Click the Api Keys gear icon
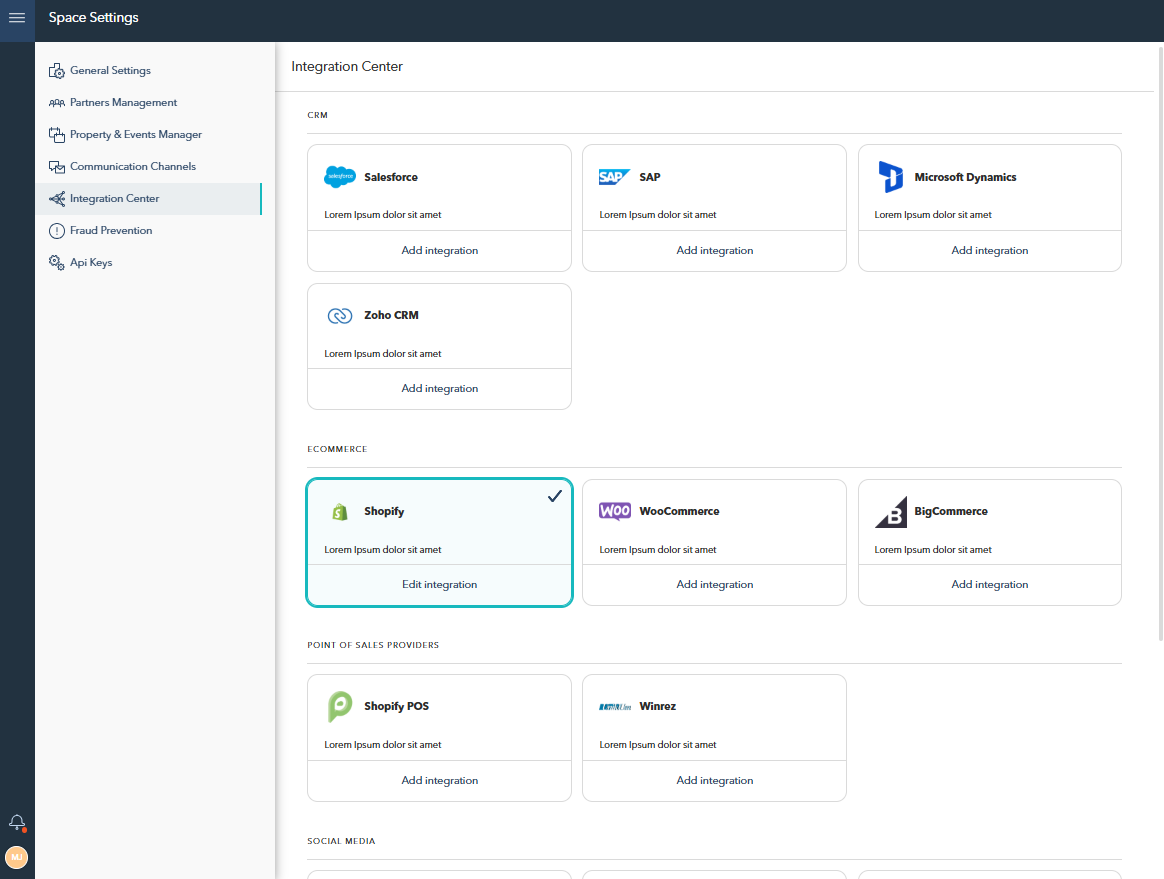 (56, 262)
